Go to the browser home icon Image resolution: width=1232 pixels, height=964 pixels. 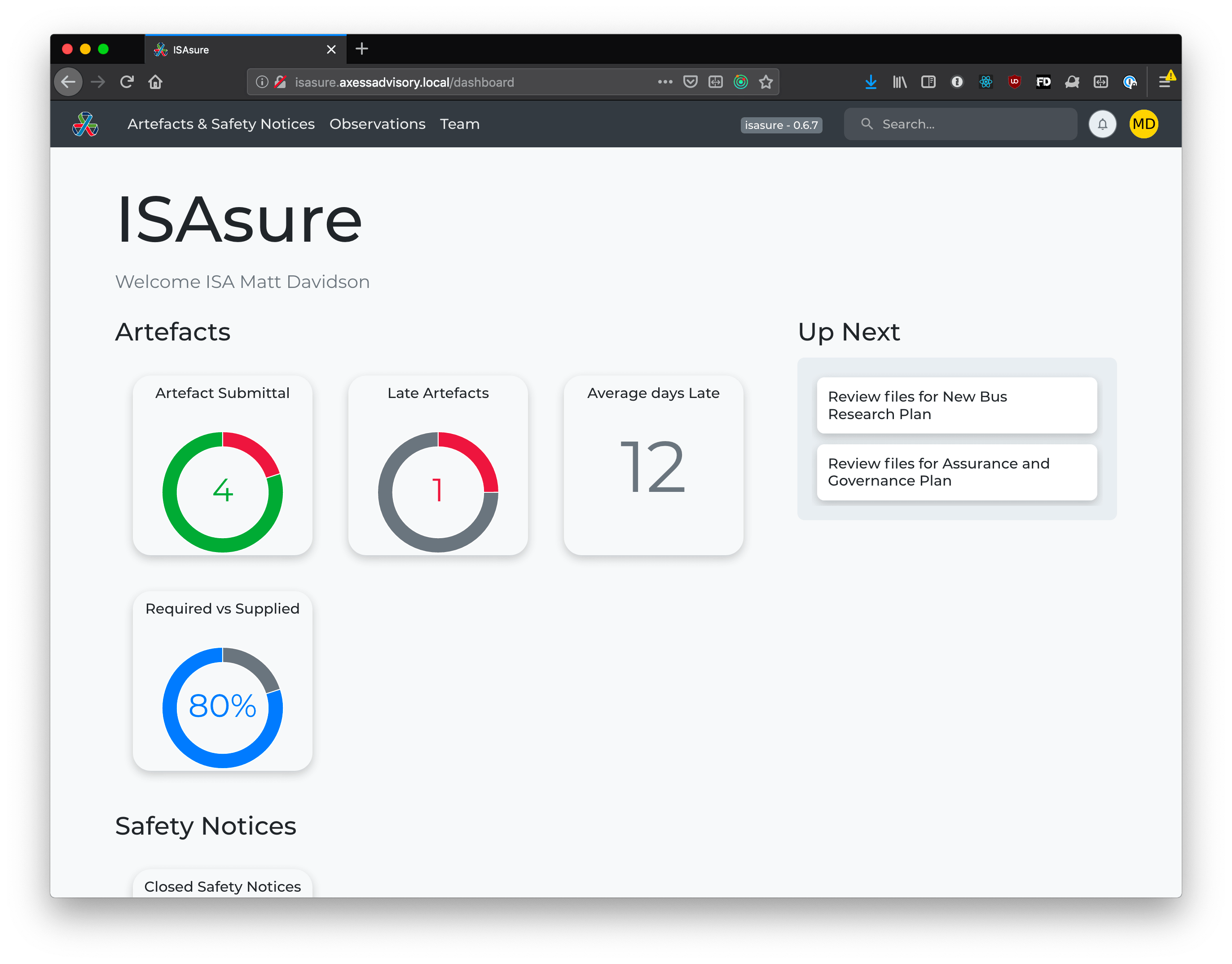(x=155, y=82)
